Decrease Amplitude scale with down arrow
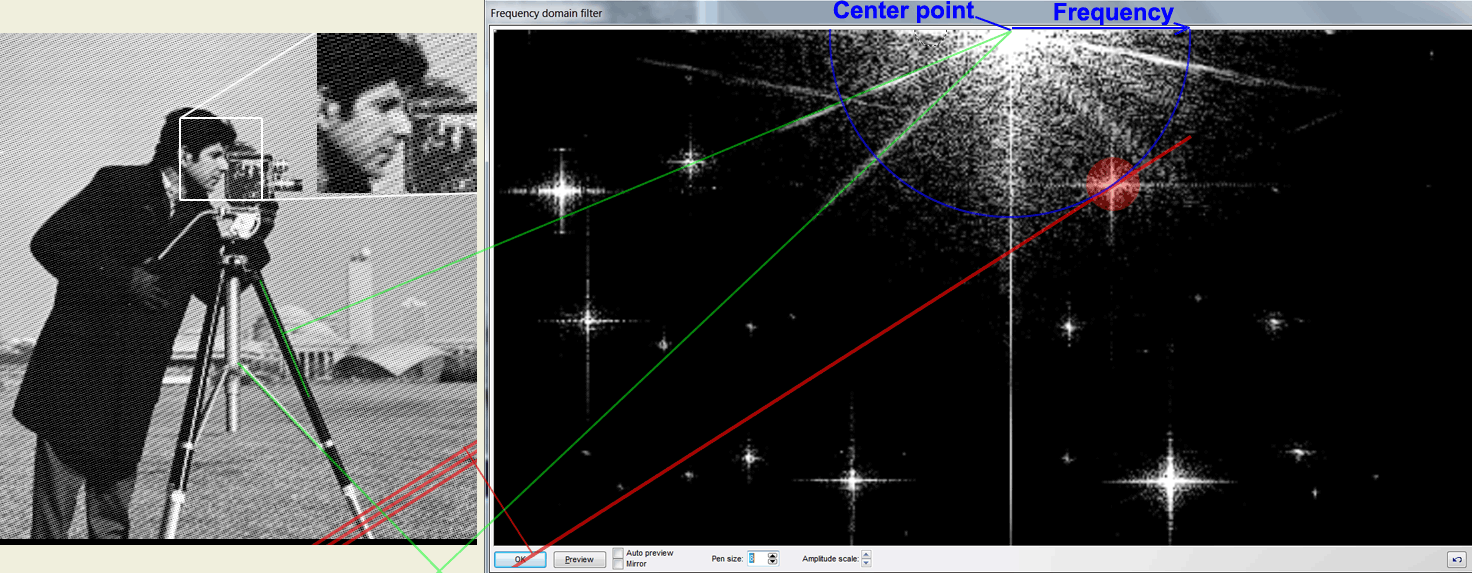 pyautogui.click(x=866, y=563)
